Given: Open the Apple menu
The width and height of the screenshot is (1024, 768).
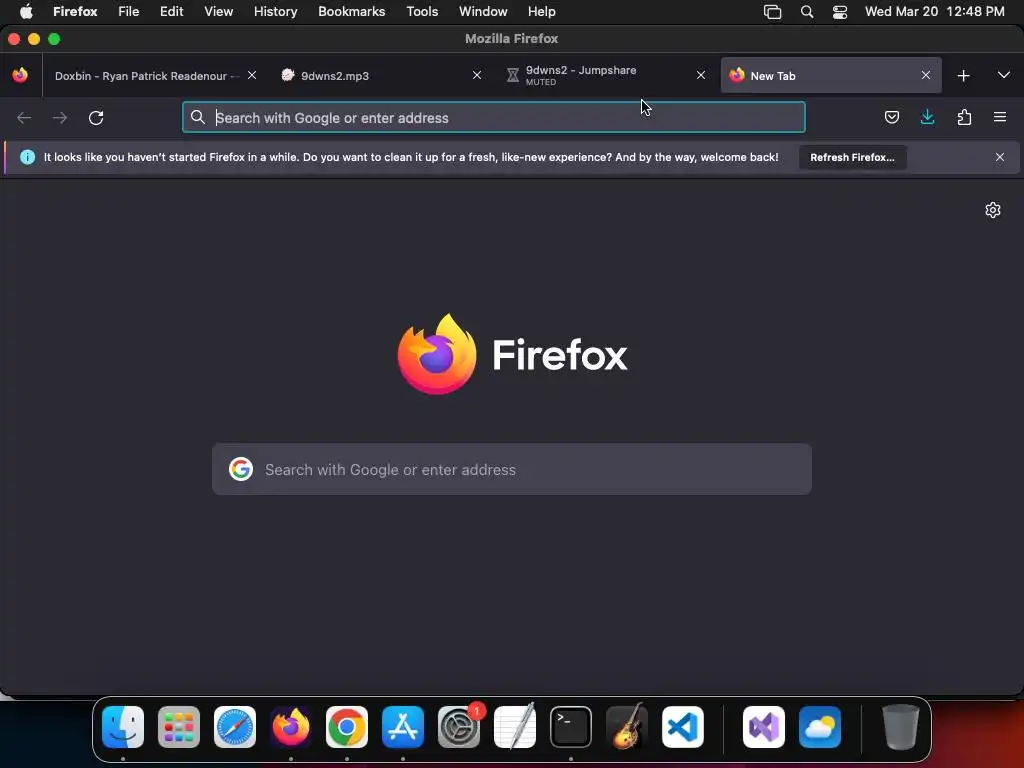Looking at the screenshot, I should pyautogui.click(x=26, y=11).
